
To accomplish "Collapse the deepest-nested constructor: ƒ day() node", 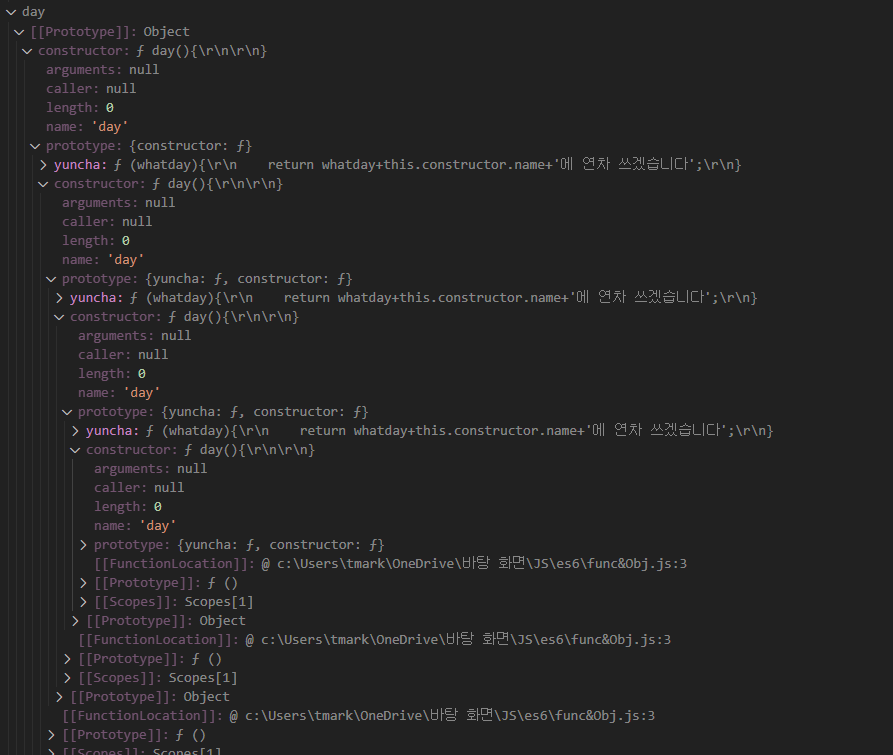I will click(75, 450).
